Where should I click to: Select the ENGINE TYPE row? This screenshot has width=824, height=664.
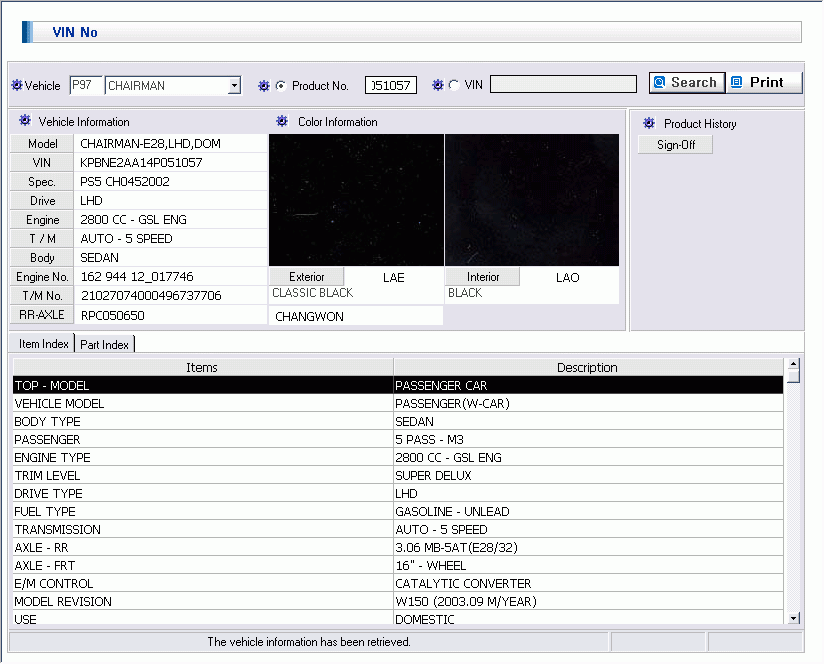coord(398,457)
